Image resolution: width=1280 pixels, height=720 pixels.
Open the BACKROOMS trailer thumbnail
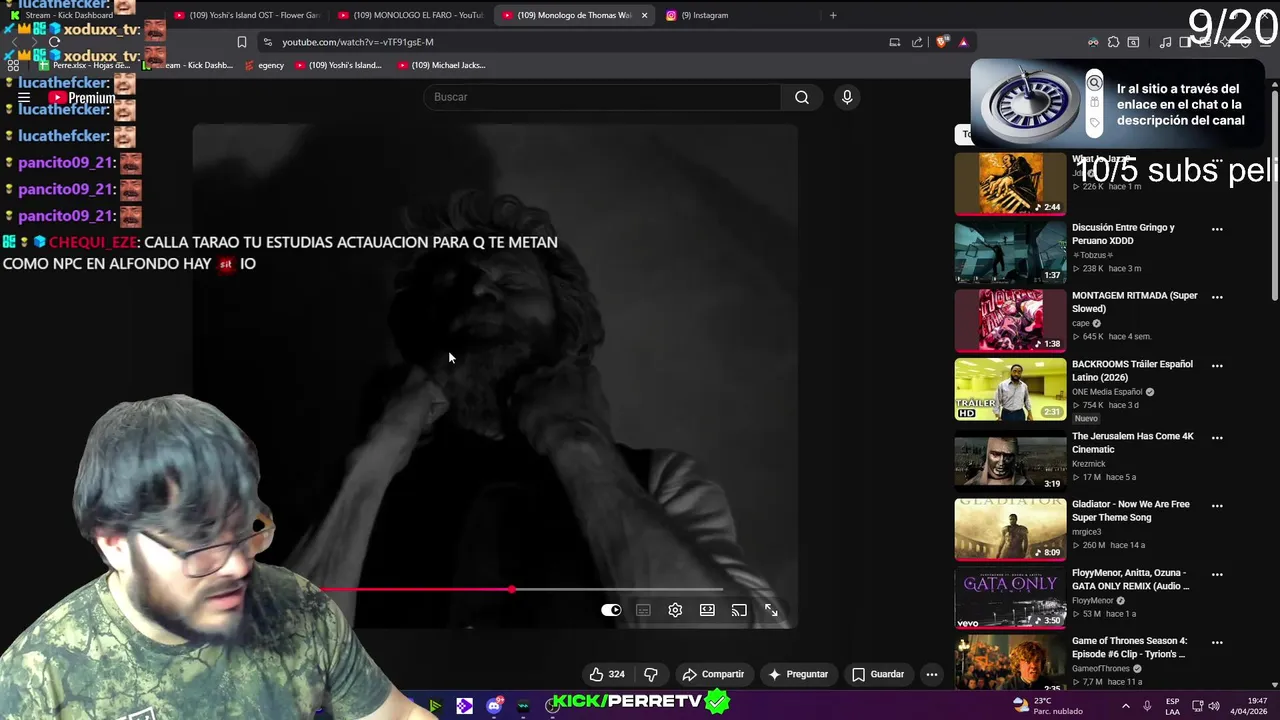coord(1010,389)
